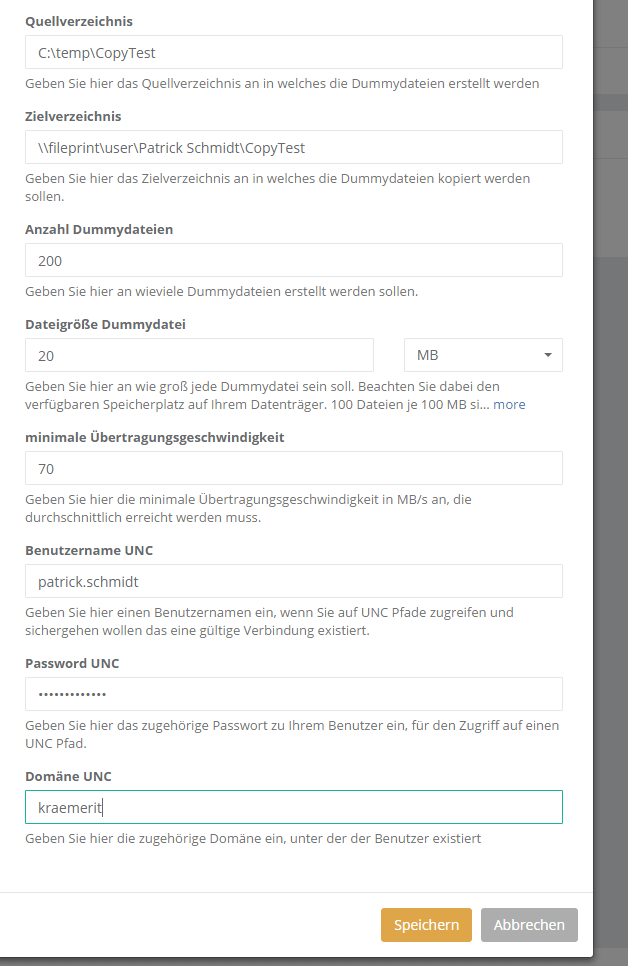Click the "Benutzername UNC" label

[89, 550]
